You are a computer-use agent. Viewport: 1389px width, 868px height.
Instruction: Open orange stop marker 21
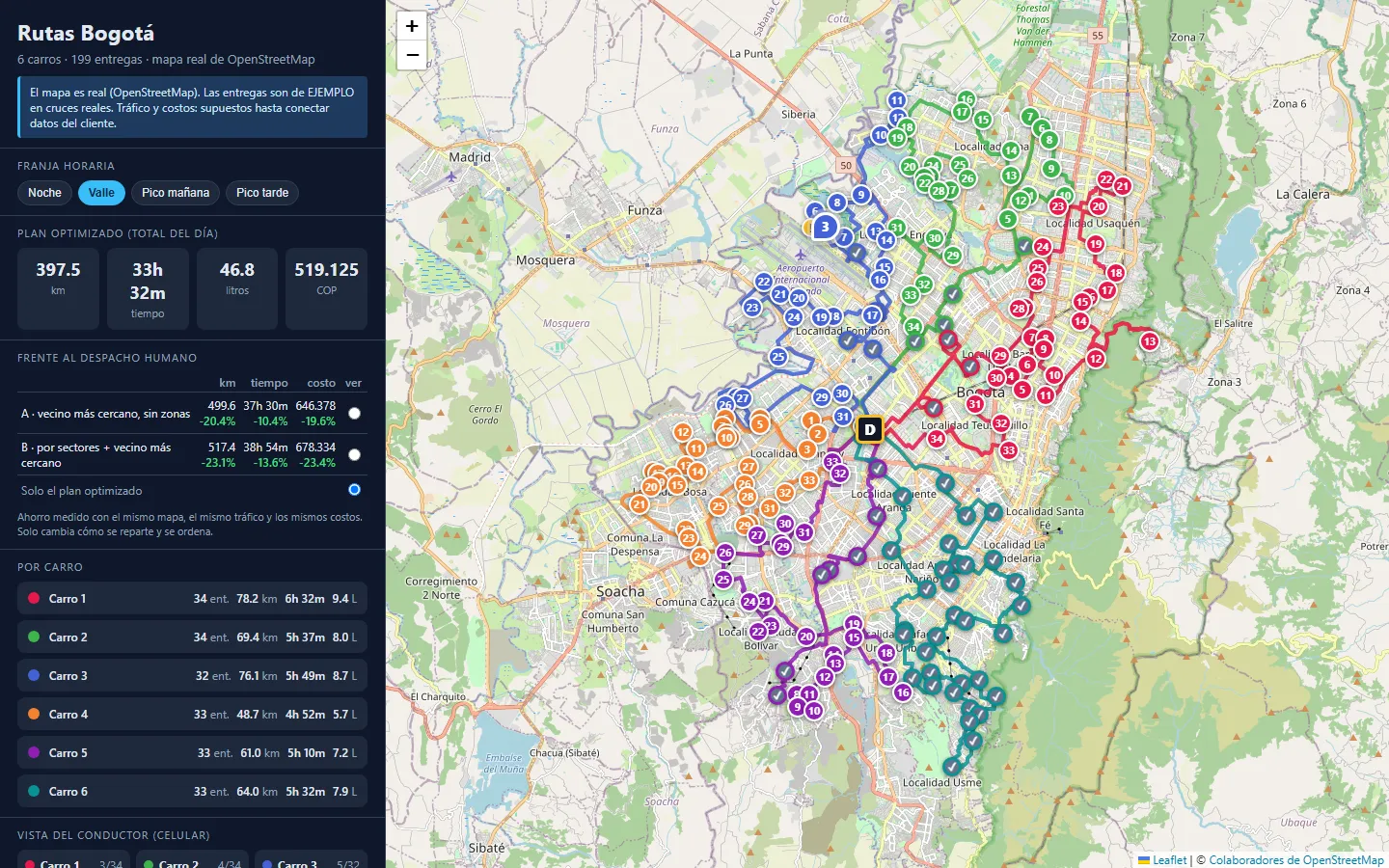click(x=640, y=504)
